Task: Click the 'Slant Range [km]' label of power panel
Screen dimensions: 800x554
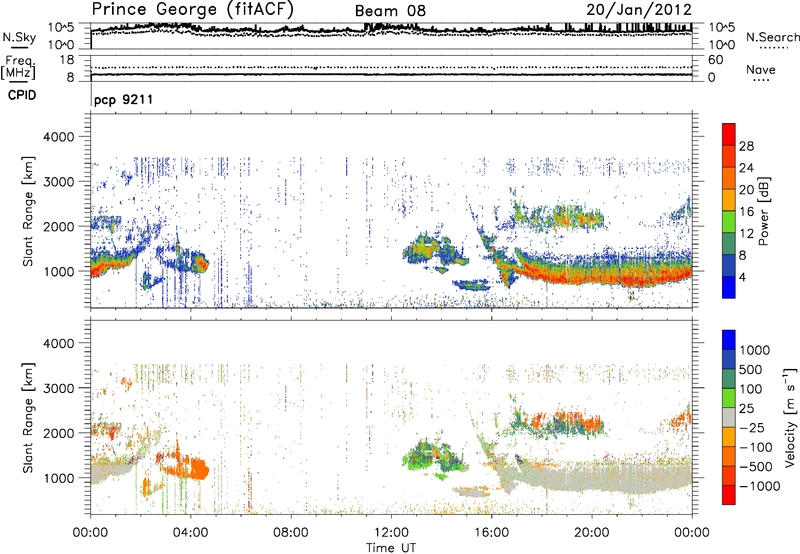Action: coord(28,211)
